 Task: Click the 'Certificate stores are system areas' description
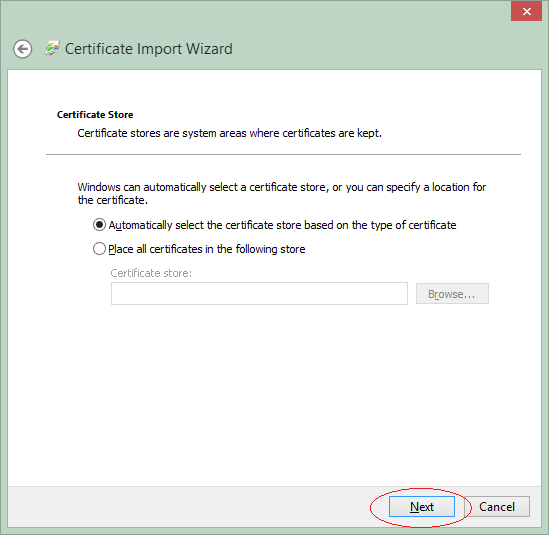click(x=229, y=133)
